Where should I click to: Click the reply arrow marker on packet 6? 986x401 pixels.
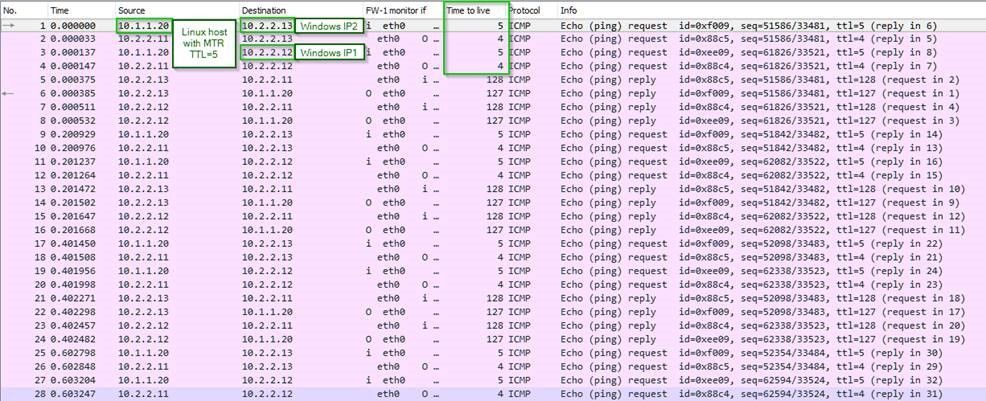tap(9, 93)
